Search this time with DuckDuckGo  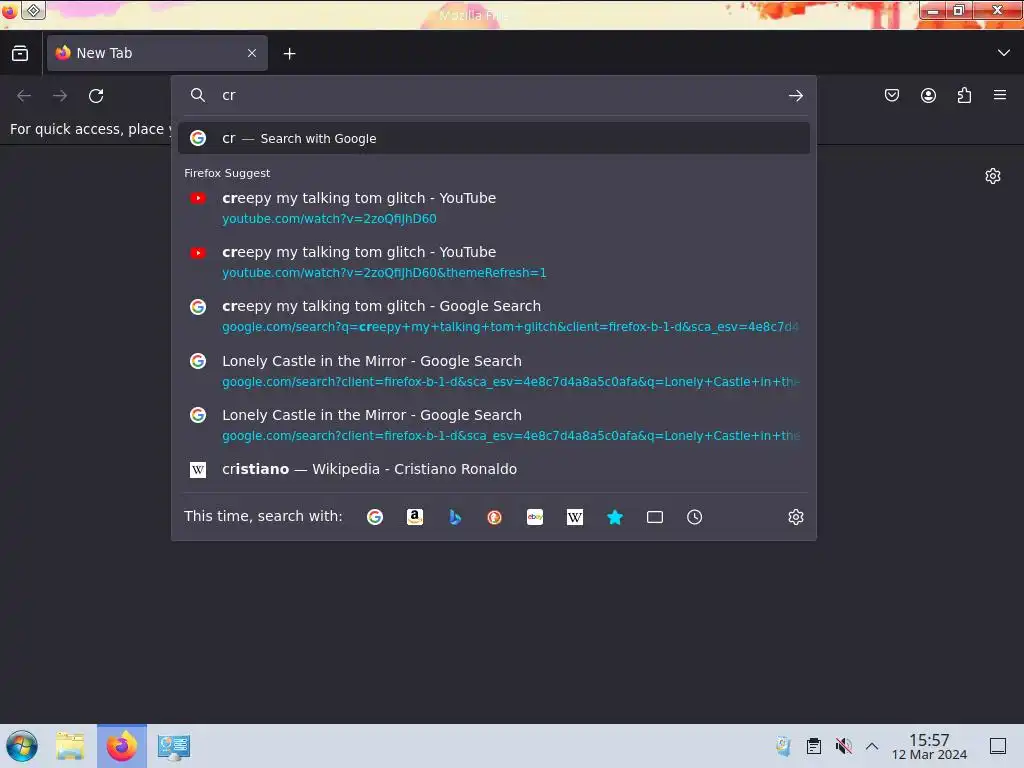click(494, 517)
